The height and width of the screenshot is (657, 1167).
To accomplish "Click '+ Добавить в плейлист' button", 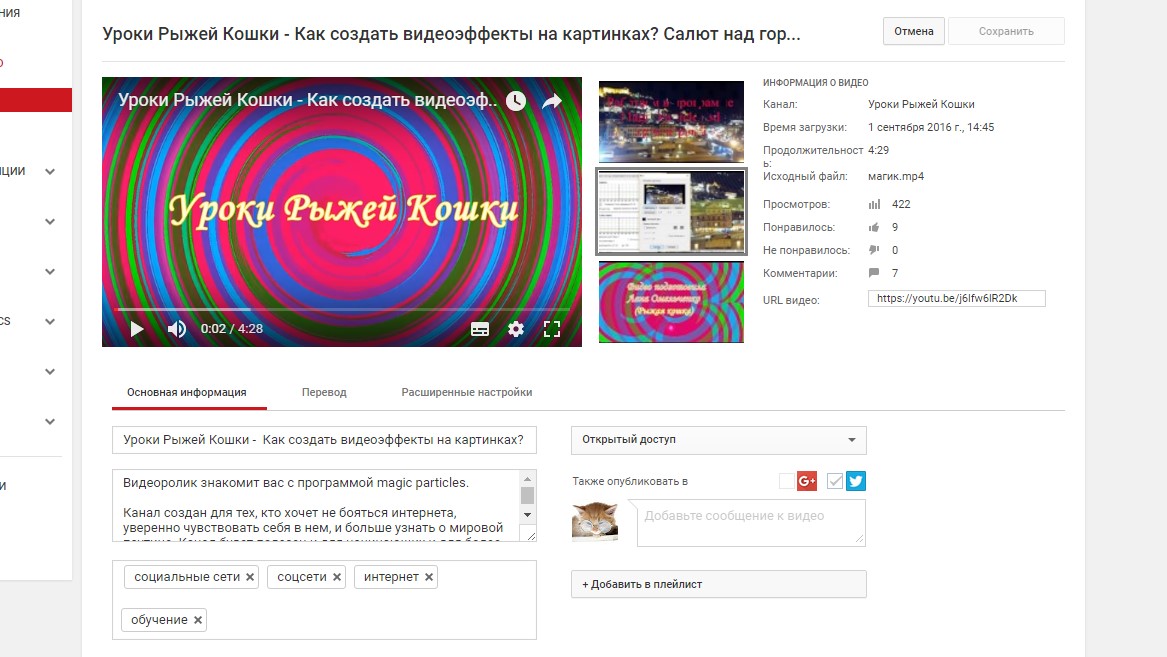I will (718, 584).
